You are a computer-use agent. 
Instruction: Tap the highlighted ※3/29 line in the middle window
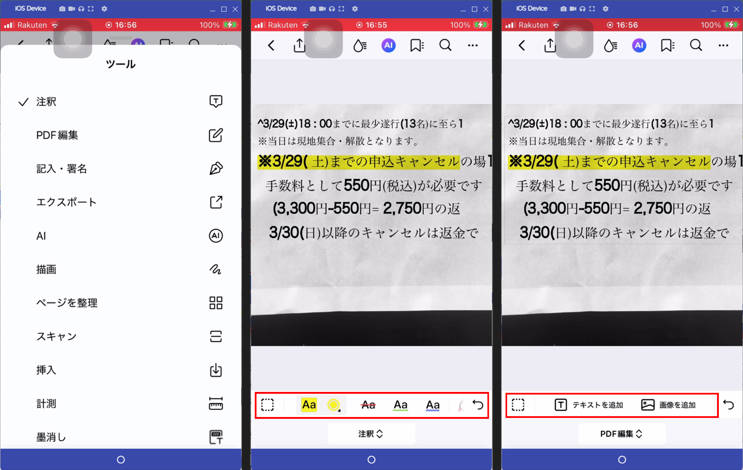click(x=359, y=162)
